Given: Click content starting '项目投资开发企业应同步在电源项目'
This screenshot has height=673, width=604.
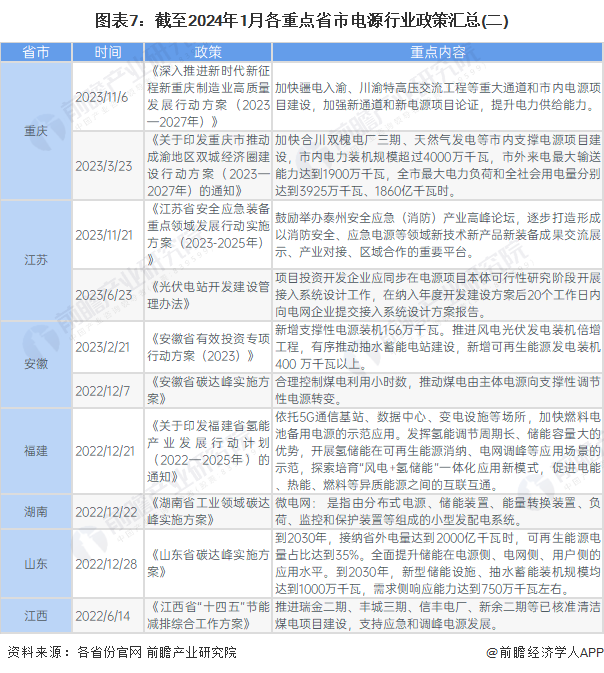Looking at the screenshot, I should point(437,295).
